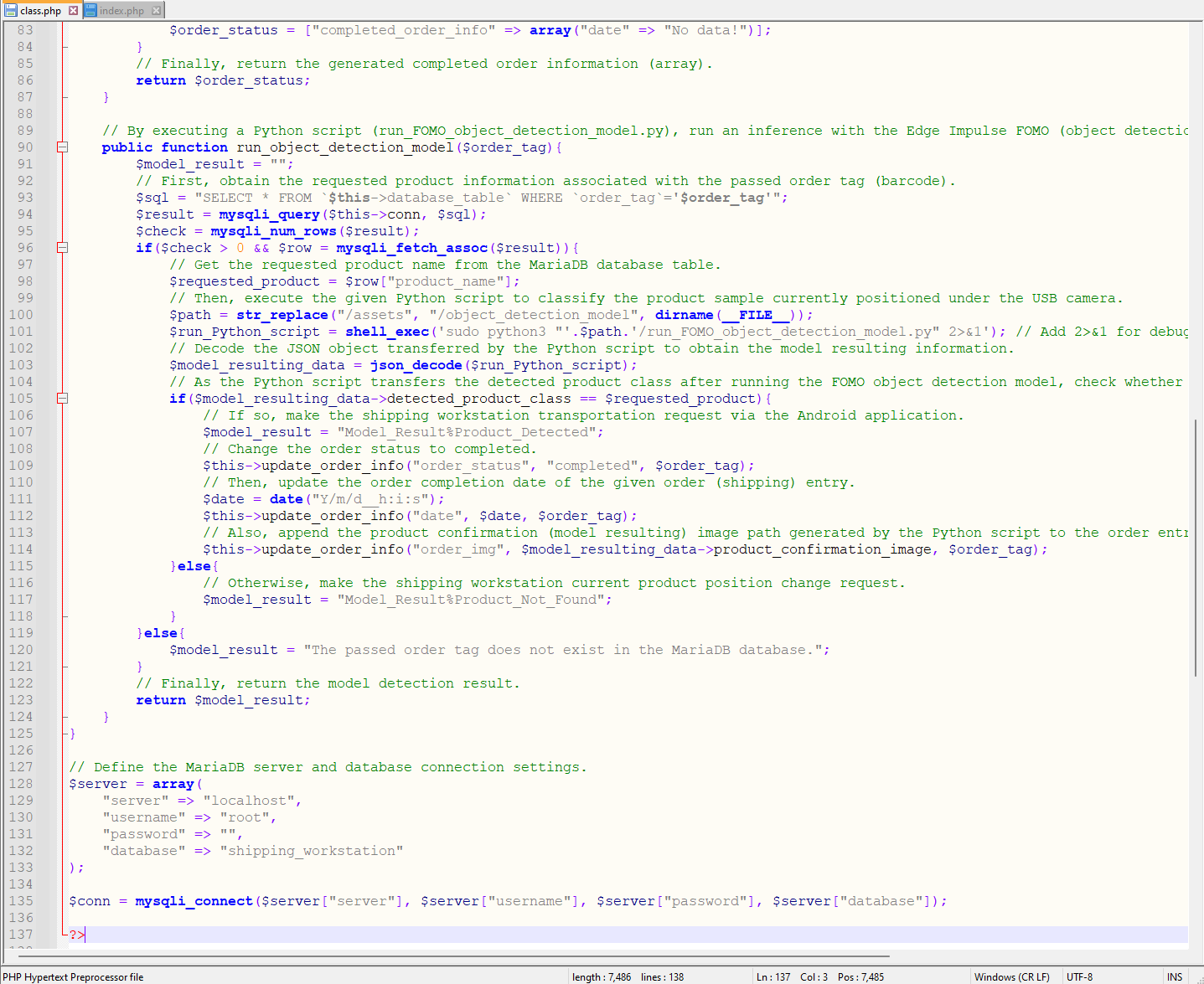1204x984 pixels.
Task: Click '}else{' on line 119
Action: (x=161, y=633)
